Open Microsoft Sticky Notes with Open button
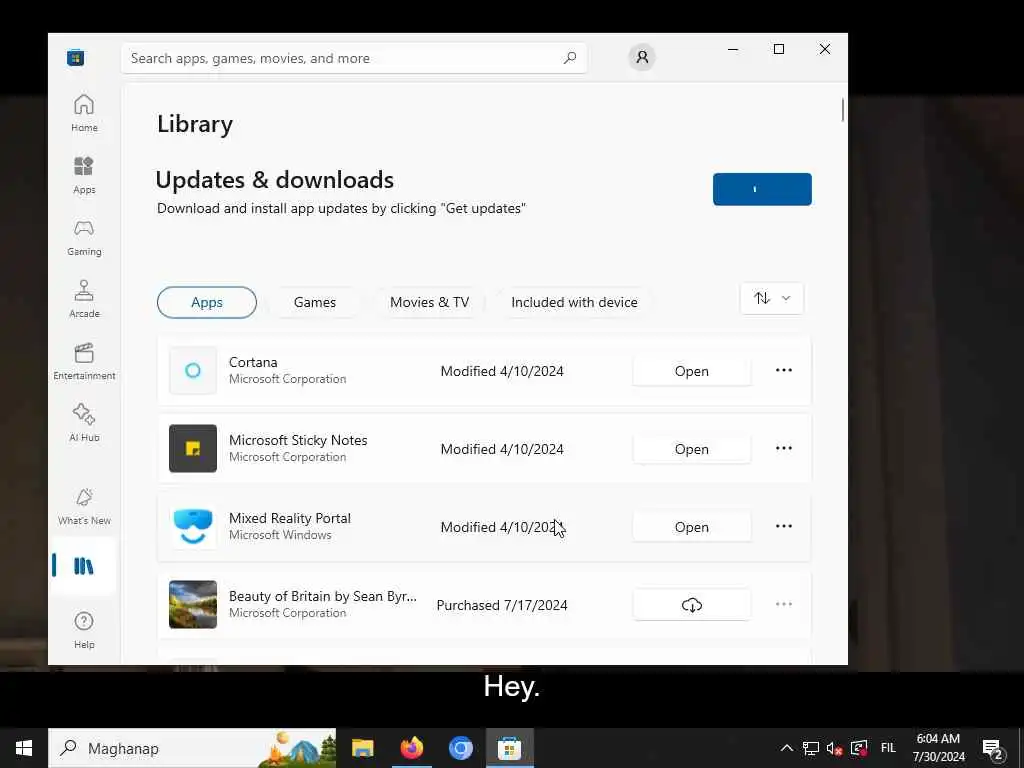Screen dimensions: 1024x768 [x=692, y=449]
